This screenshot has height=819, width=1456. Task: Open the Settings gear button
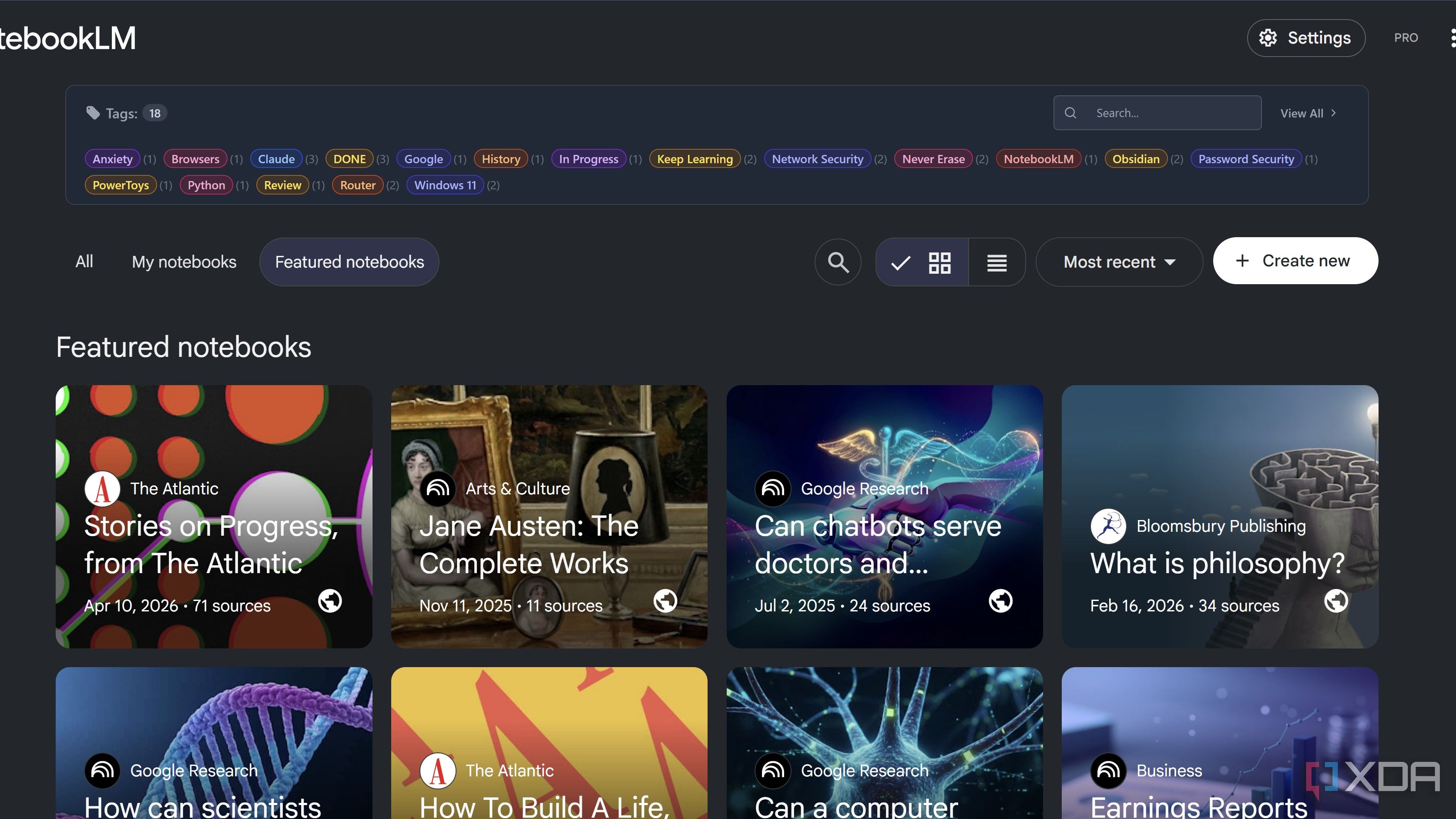coord(1306,38)
